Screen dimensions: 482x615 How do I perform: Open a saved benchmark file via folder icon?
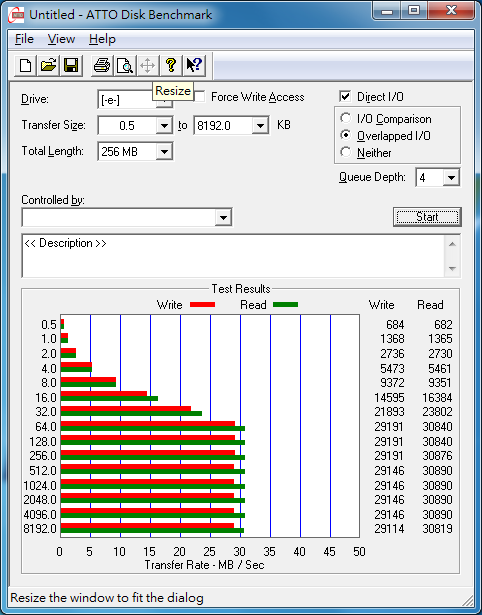(x=48, y=65)
